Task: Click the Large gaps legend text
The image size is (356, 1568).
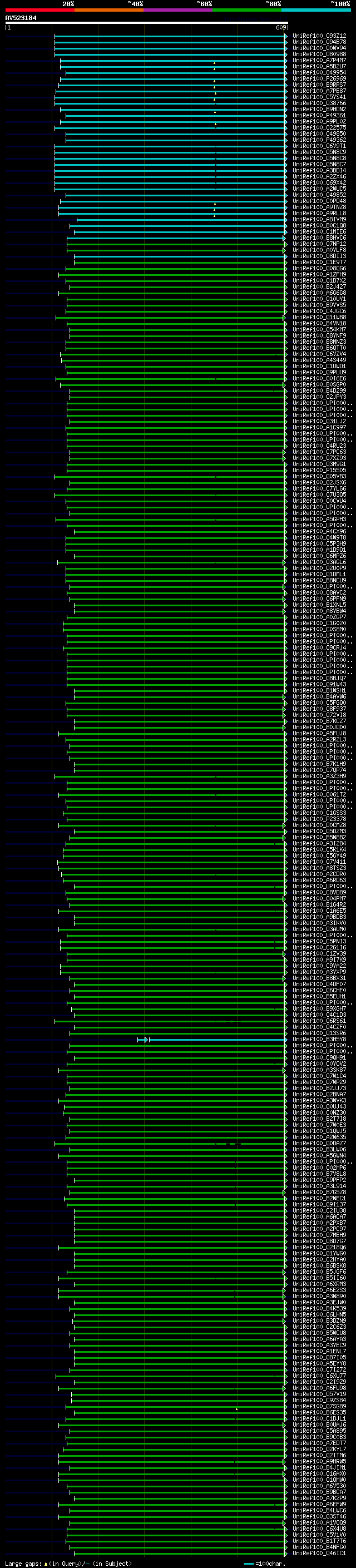Action: (68, 1564)
